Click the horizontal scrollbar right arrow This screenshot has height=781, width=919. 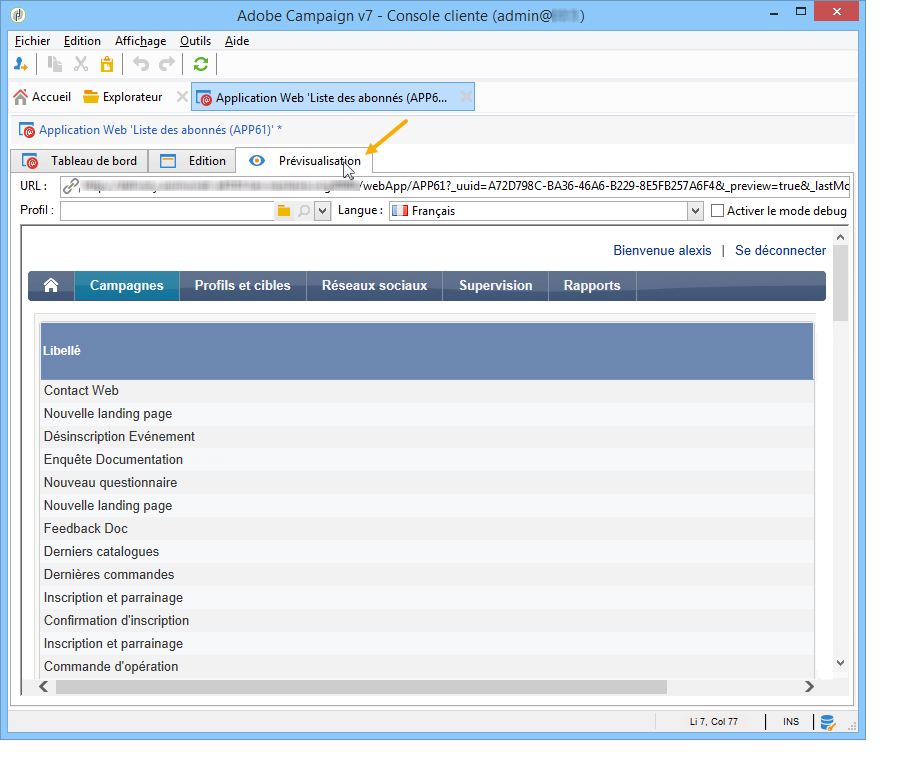point(809,687)
